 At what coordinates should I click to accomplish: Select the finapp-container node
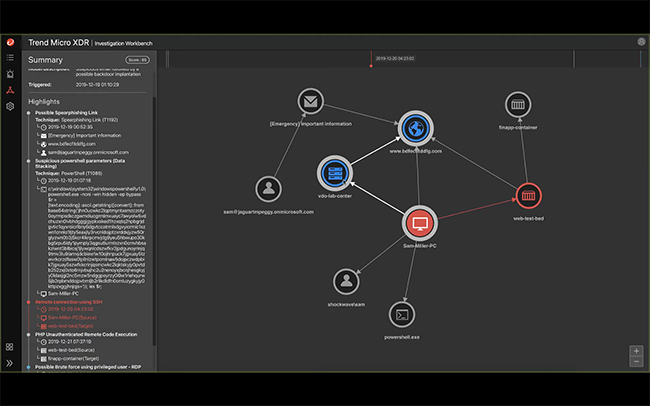pyautogui.click(x=518, y=105)
